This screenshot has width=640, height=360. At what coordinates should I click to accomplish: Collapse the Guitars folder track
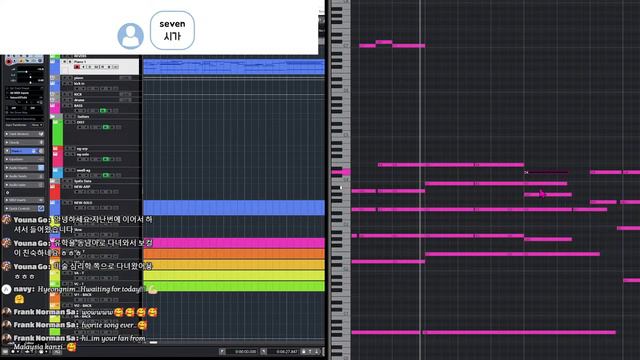(53, 117)
